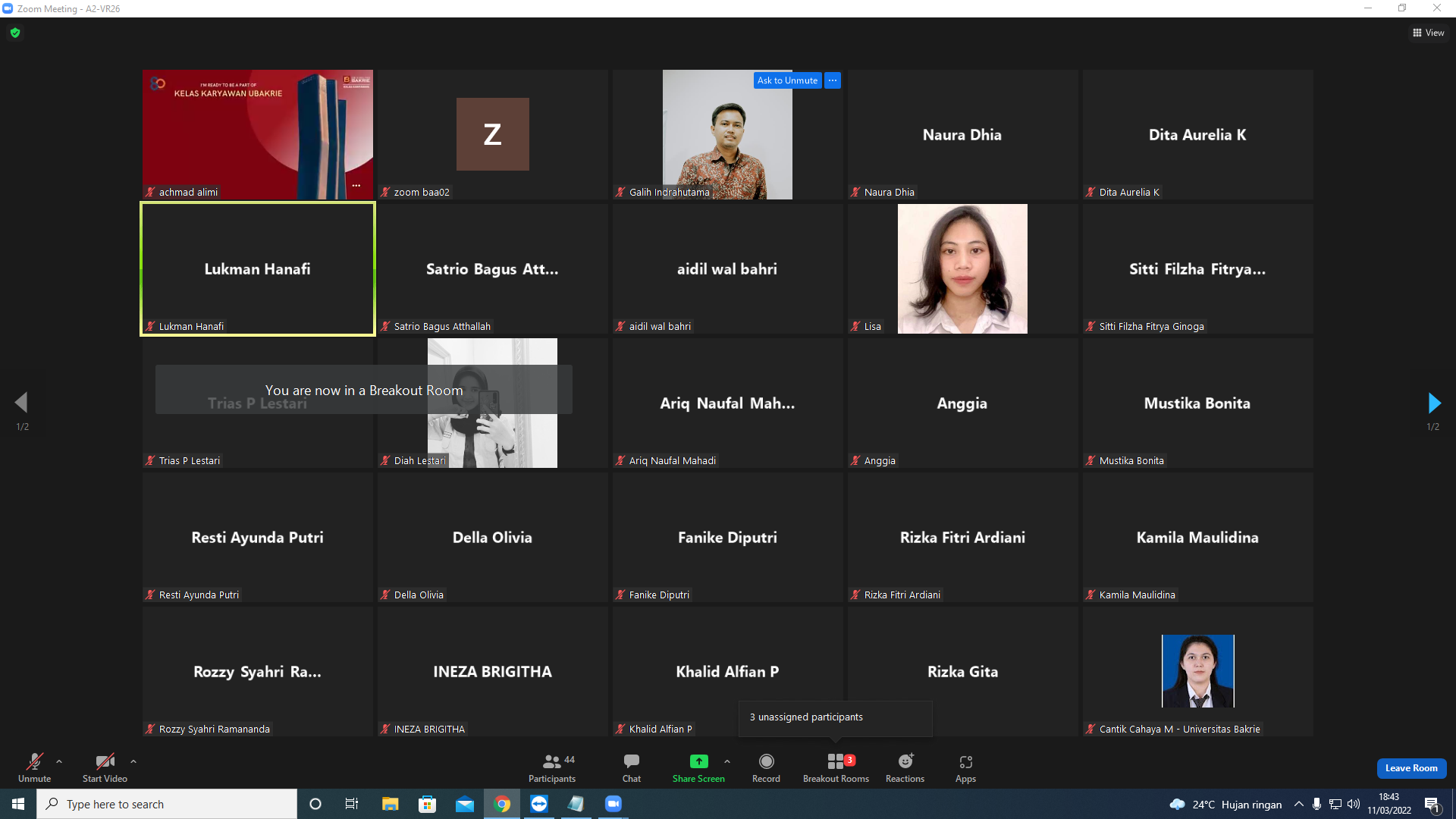Open more options on Galih Indrahutama tile
Screen dimensions: 1456x819
pos(833,80)
